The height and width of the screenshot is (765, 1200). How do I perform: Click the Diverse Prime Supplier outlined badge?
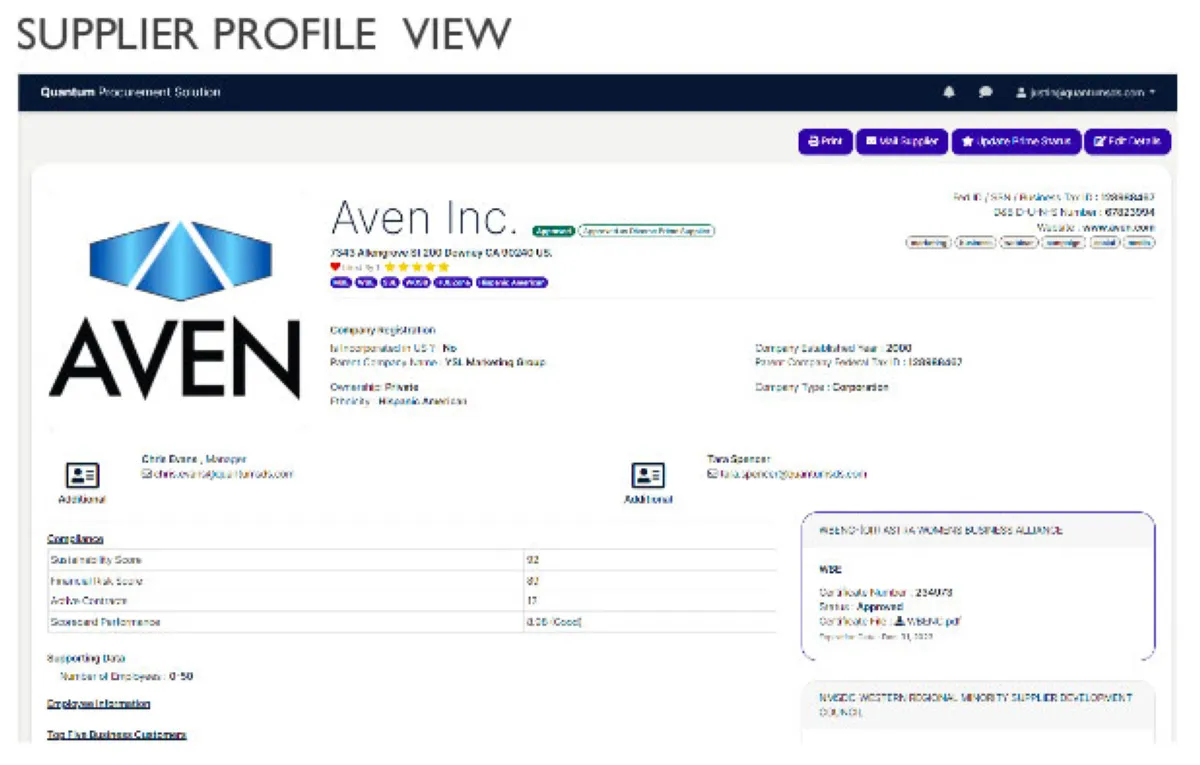click(647, 231)
